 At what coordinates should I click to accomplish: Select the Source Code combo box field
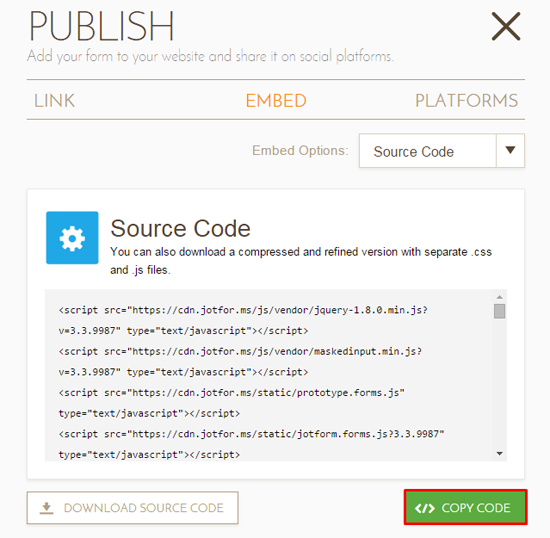click(442, 150)
